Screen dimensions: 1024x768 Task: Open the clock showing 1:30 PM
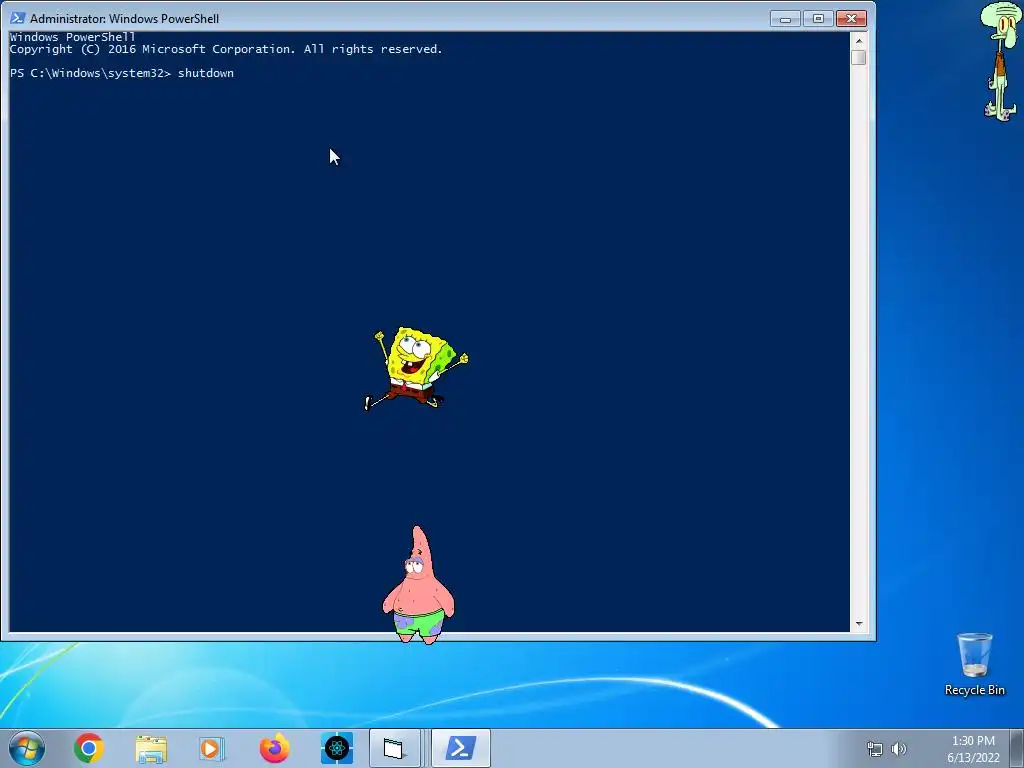973,749
